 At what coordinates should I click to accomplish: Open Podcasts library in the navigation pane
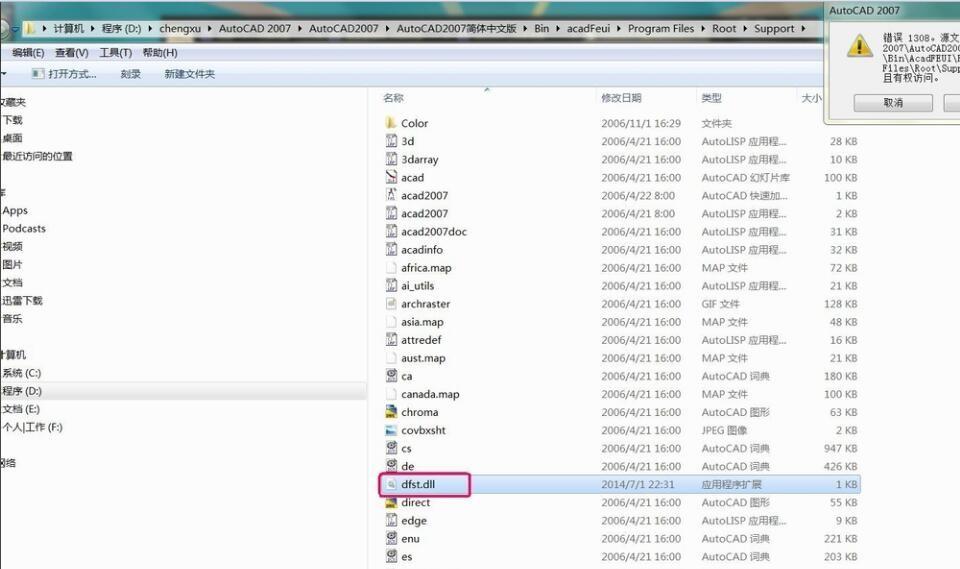point(24,228)
